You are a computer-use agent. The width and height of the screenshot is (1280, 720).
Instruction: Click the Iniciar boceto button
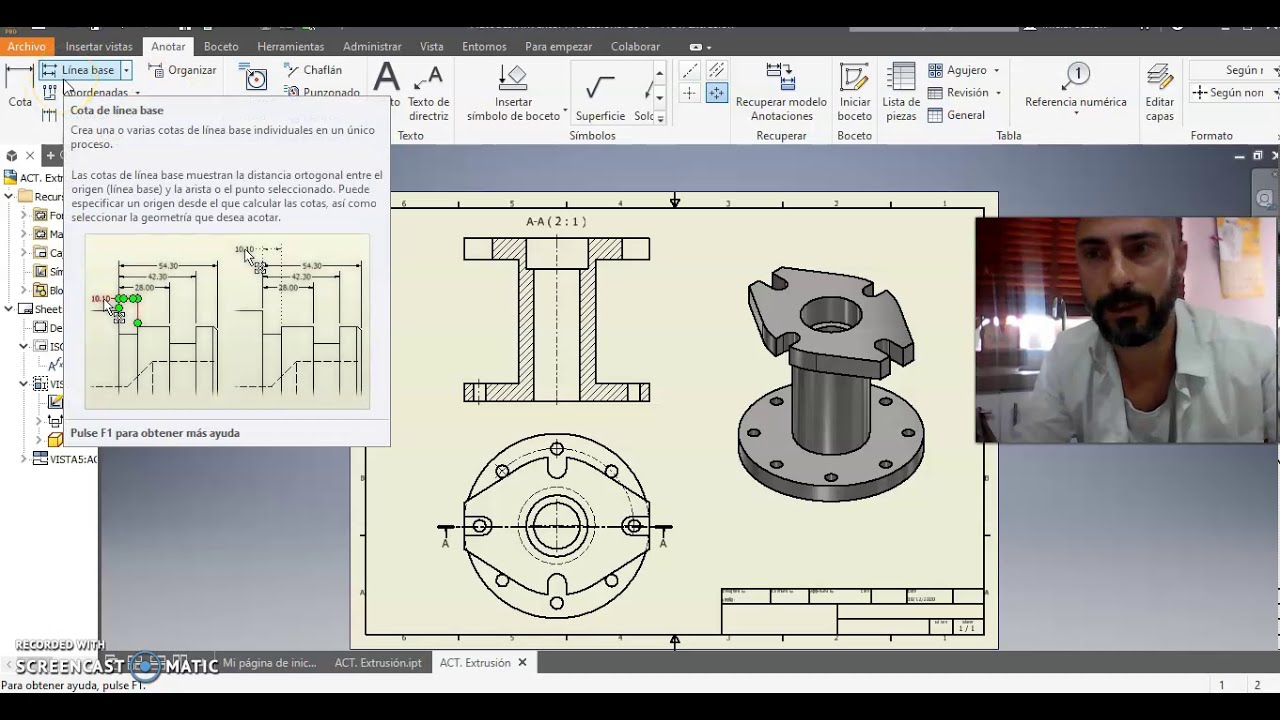(854, 92)
